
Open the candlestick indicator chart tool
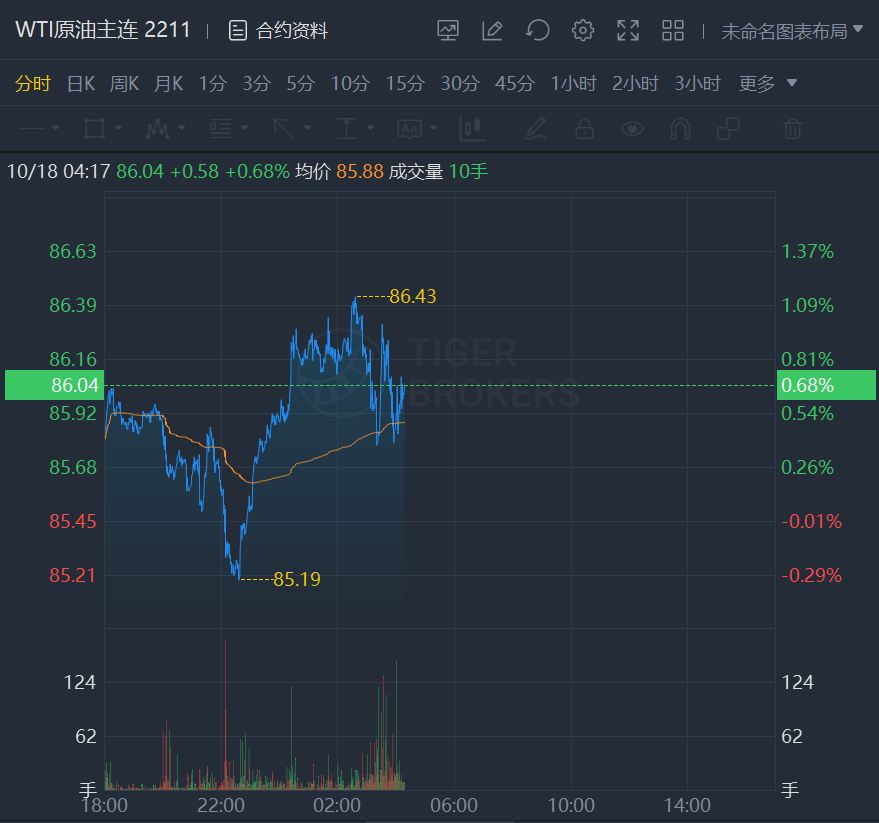pos(472,128)
